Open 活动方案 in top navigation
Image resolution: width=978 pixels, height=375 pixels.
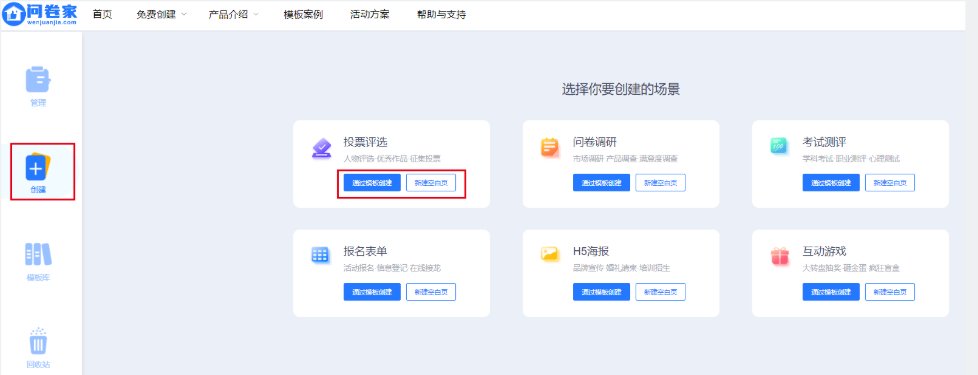pos(370,15)
